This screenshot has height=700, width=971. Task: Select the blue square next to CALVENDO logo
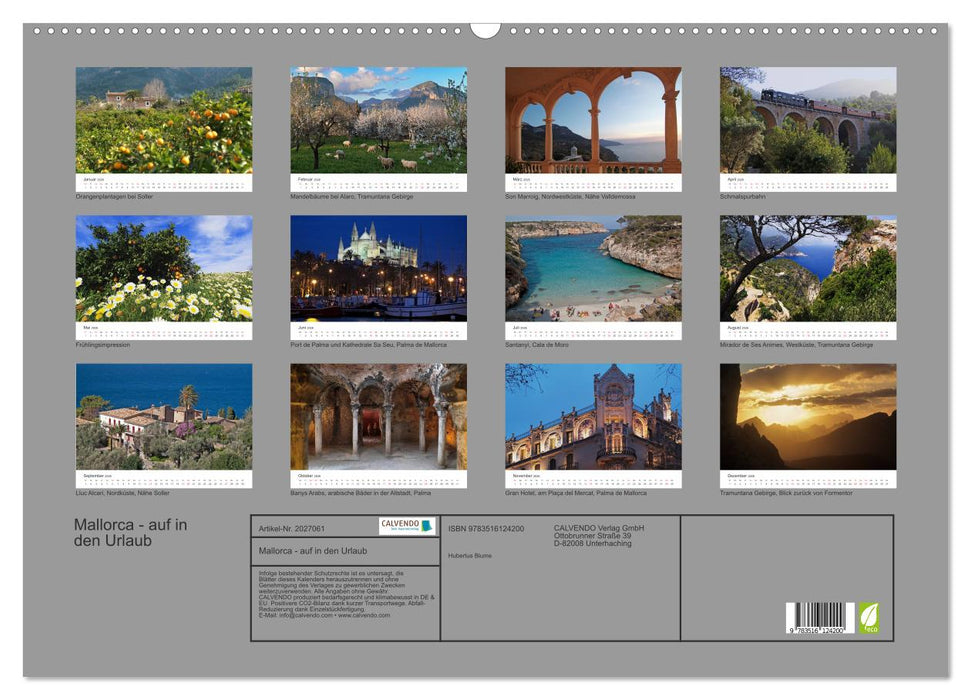(x=428, y=521)
